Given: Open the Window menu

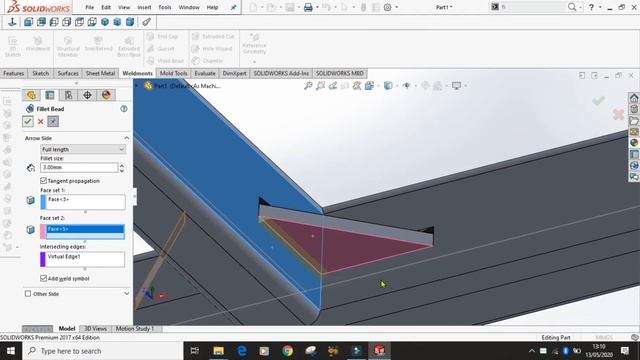Looking at the screenshot, I should tap(189, 7).
